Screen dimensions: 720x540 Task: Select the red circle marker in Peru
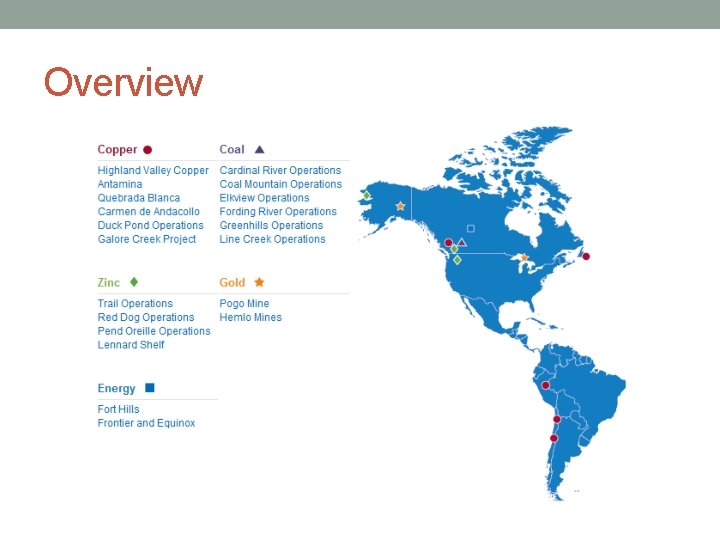(x=546, y=385)
